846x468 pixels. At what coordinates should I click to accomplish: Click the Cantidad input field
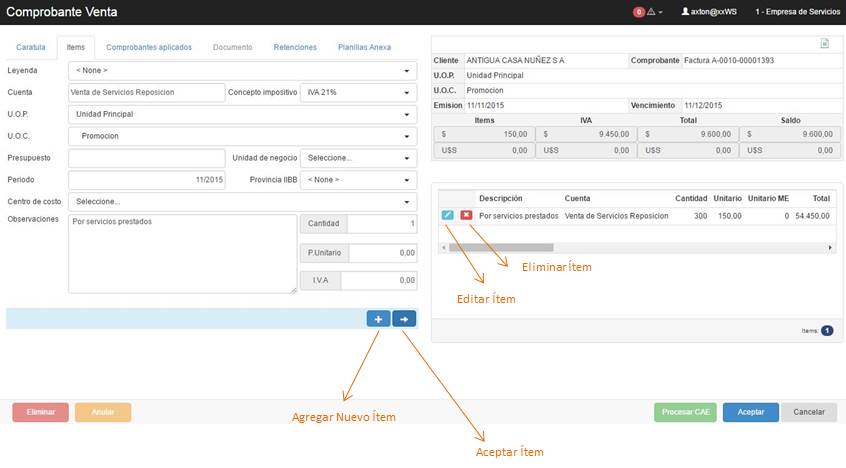pos(381,224)
